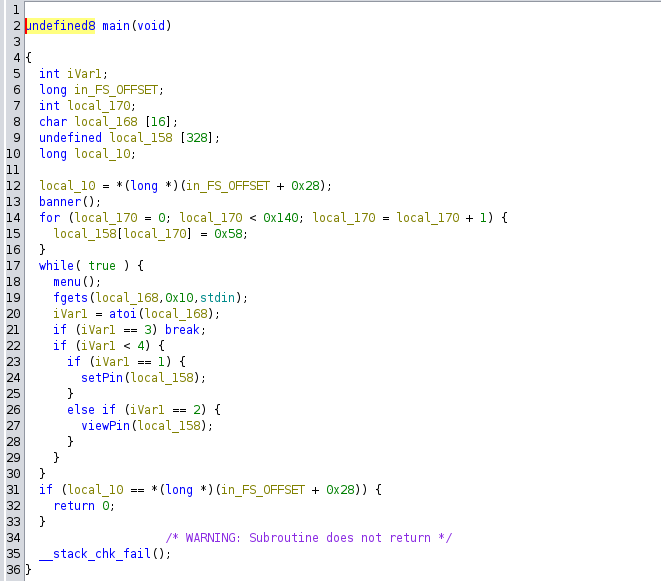Click the constant '0x28' on line 12

click(x=305, y=186)
